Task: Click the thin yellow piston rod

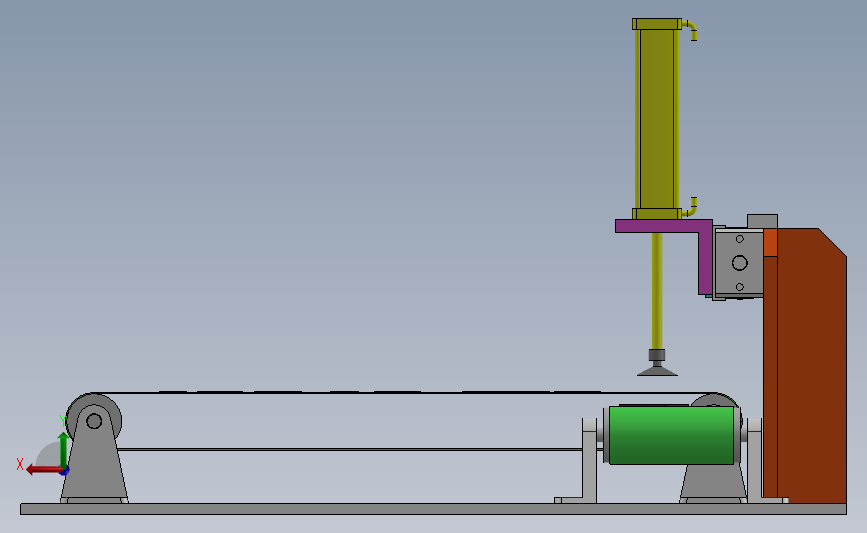Action: coord(657,290)
